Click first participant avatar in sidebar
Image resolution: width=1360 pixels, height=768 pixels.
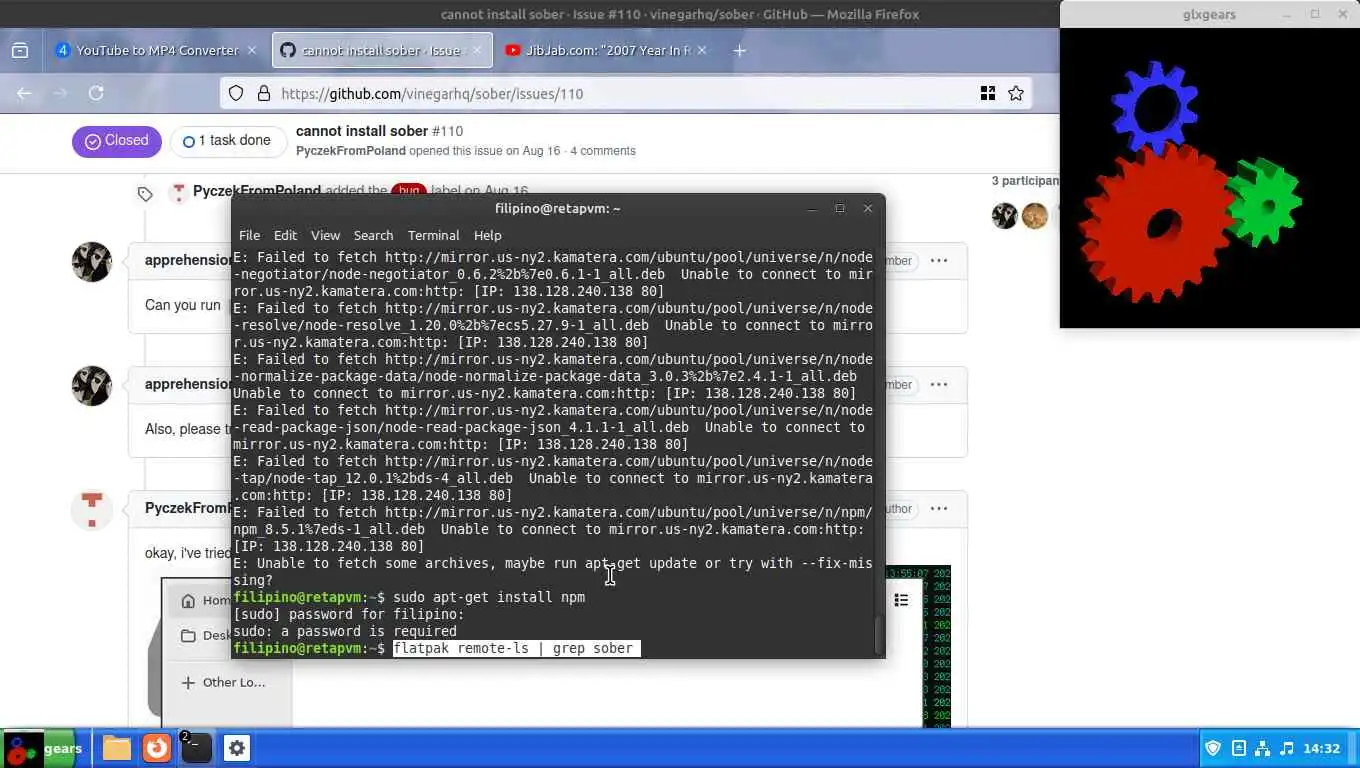(x=1004, y=215)
